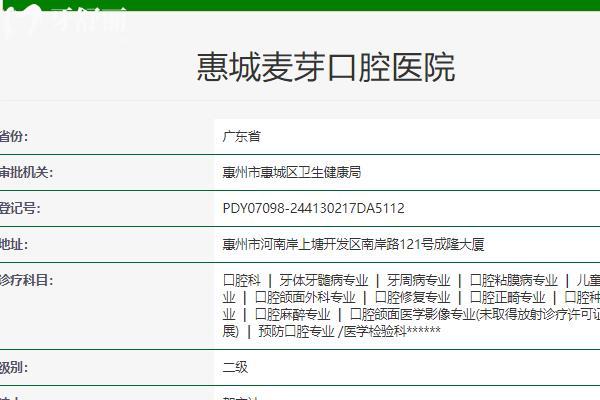Select the 口腔修复专业 entry
Screen dimensions: 600x400
click(412, 297)
